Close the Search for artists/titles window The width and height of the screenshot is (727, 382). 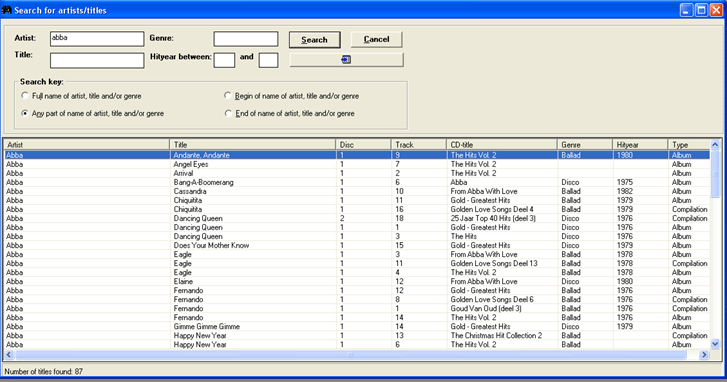716,10
